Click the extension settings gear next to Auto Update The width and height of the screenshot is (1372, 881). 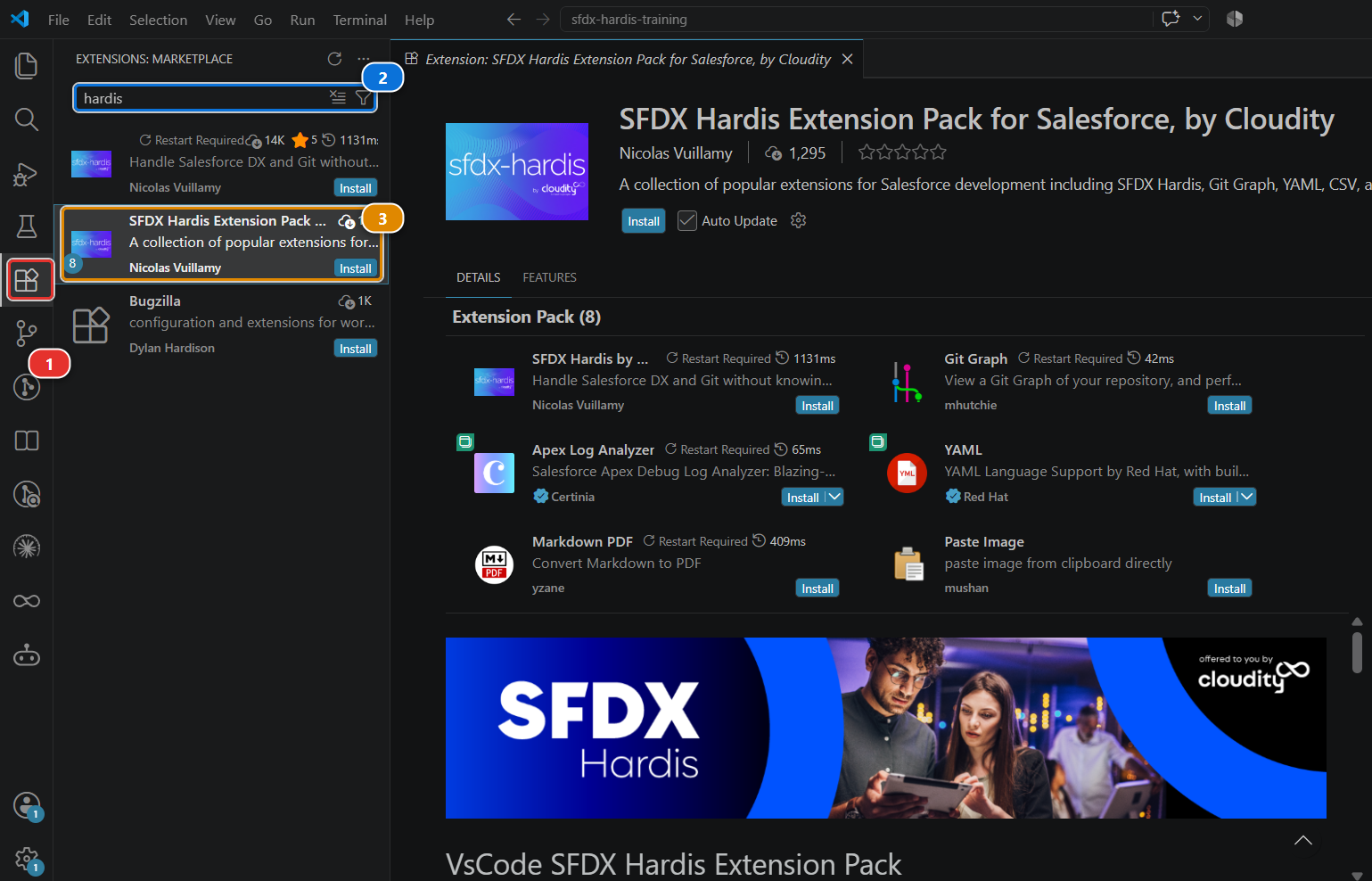click(x=798, y=220)
